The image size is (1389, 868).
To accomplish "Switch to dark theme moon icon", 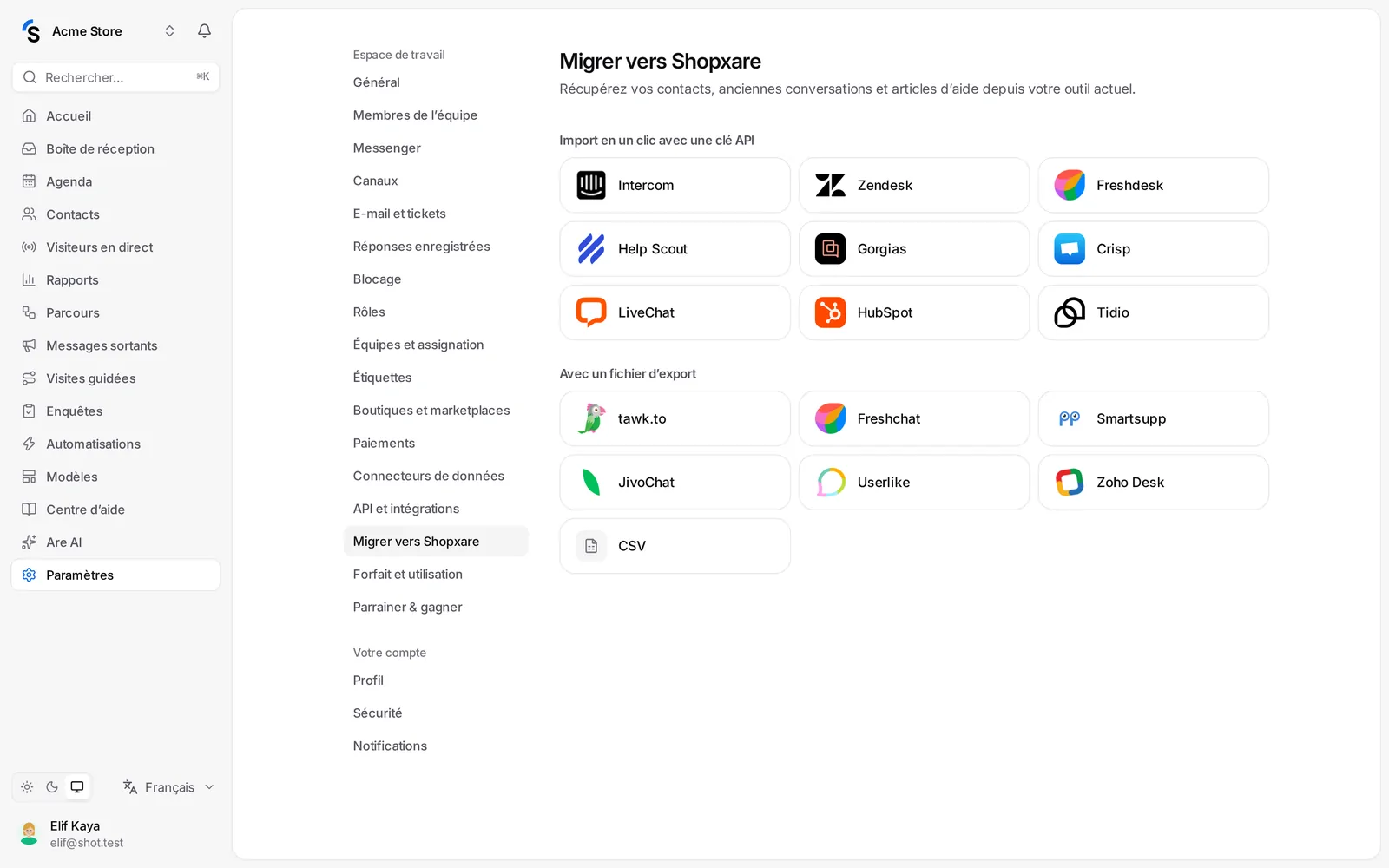I will [x=52, y=787].
